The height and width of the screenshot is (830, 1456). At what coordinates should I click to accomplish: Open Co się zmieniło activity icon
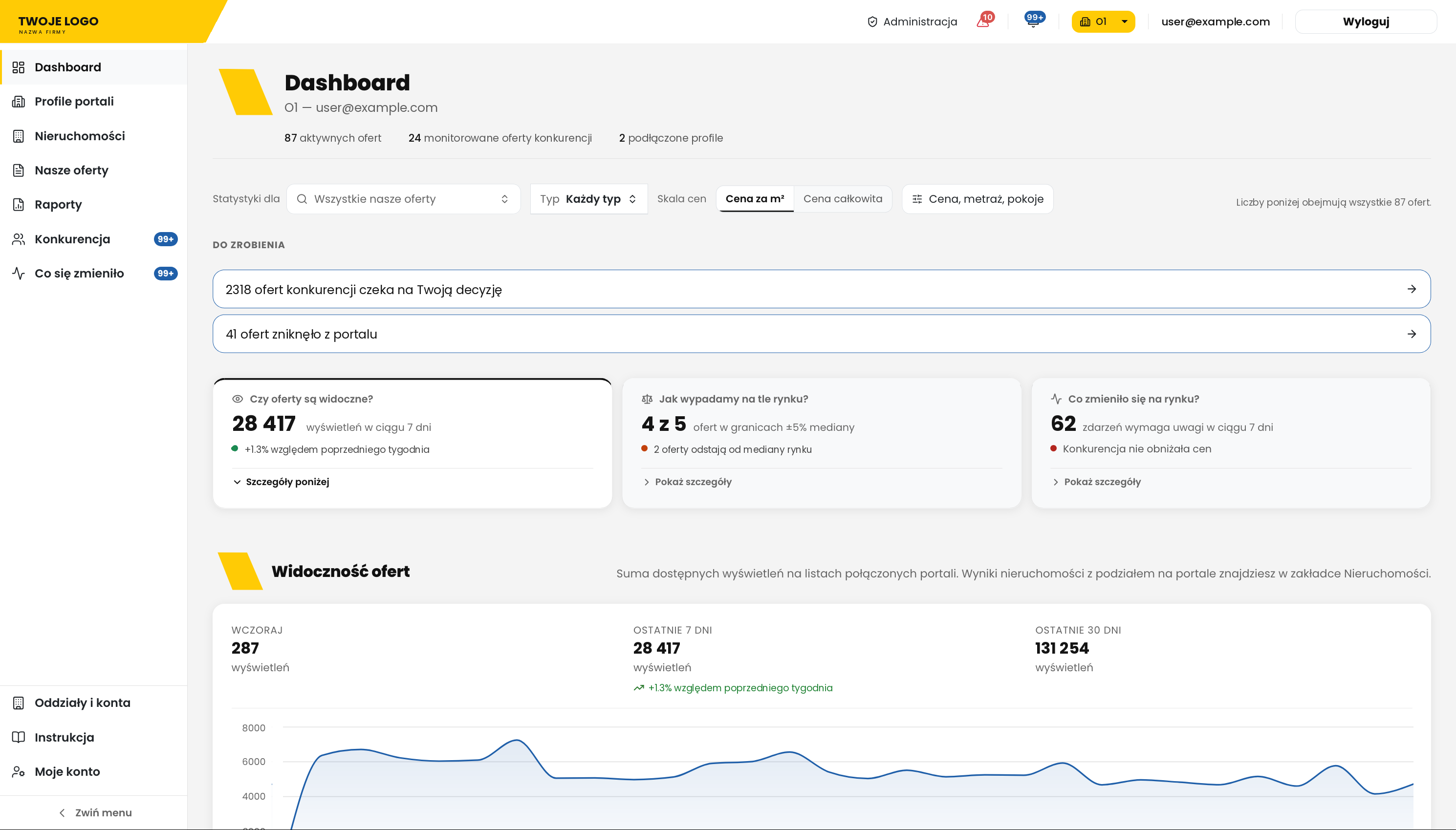click(x=19, y=273)
